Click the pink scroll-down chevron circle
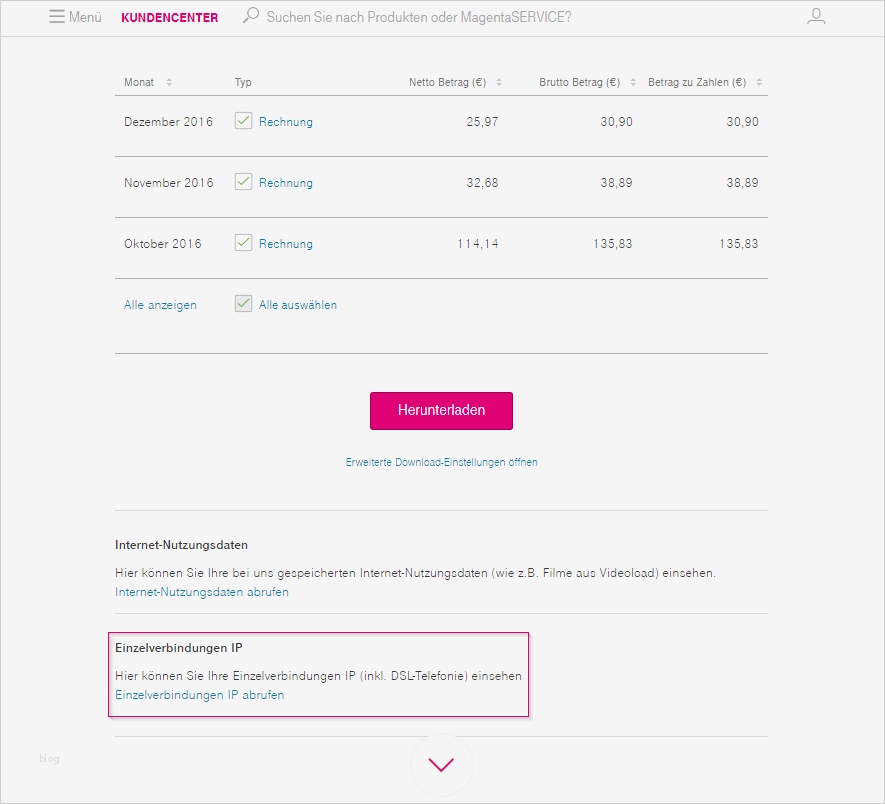 pos(441,765)
